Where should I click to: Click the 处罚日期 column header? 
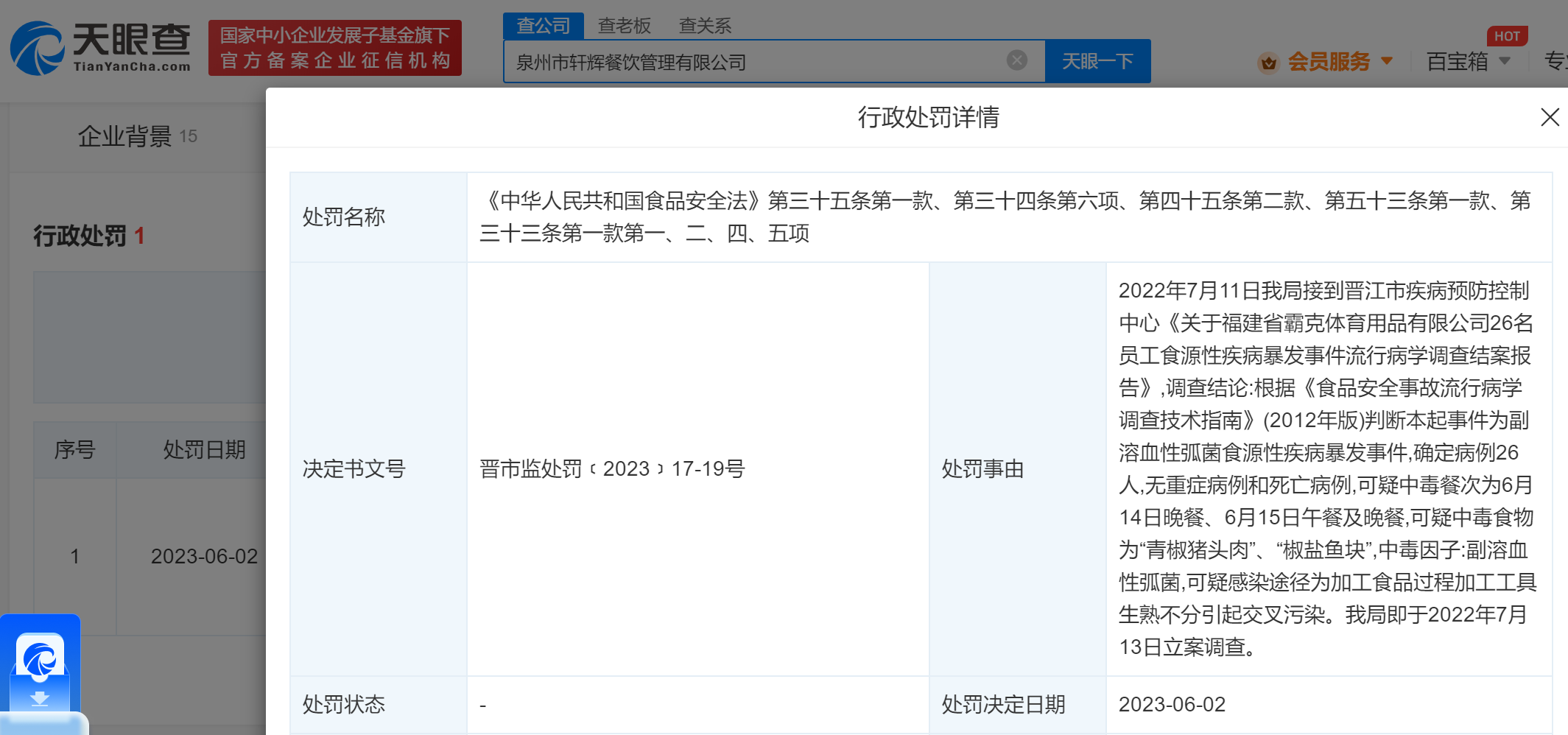click(x=203, y=449)
